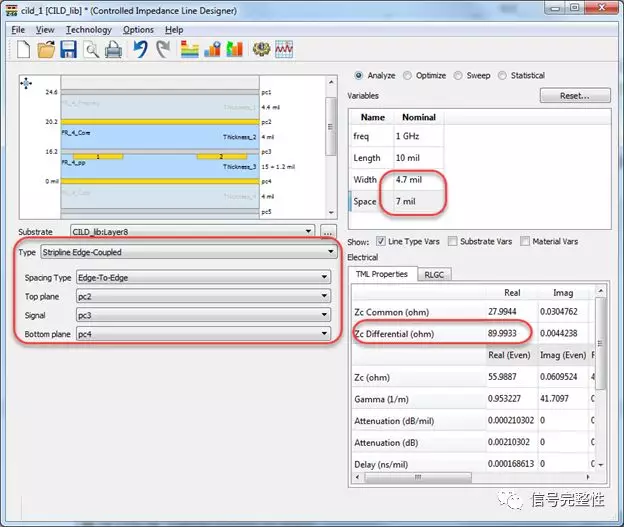624x527 pixels.
Task: Open a file with the folder icon
Action: (46, 50)
